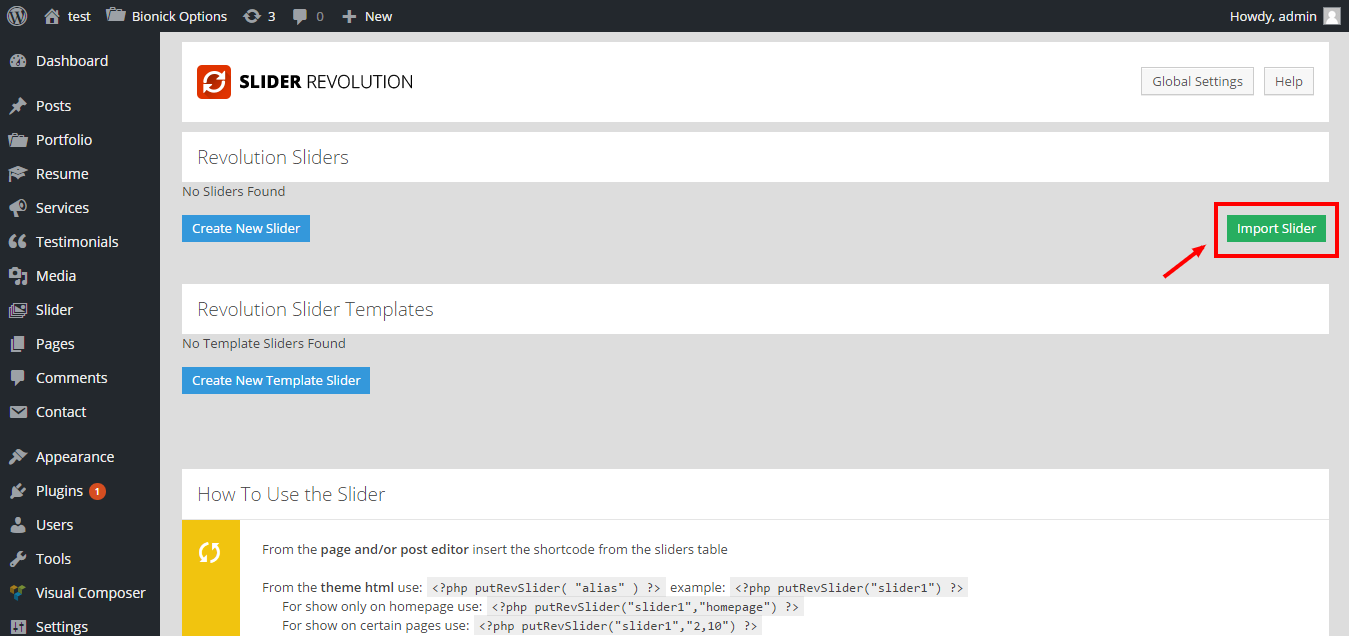Click the Services megaphone icon
This screenshot has height=636, width=1349.
[x=18, y=208]
